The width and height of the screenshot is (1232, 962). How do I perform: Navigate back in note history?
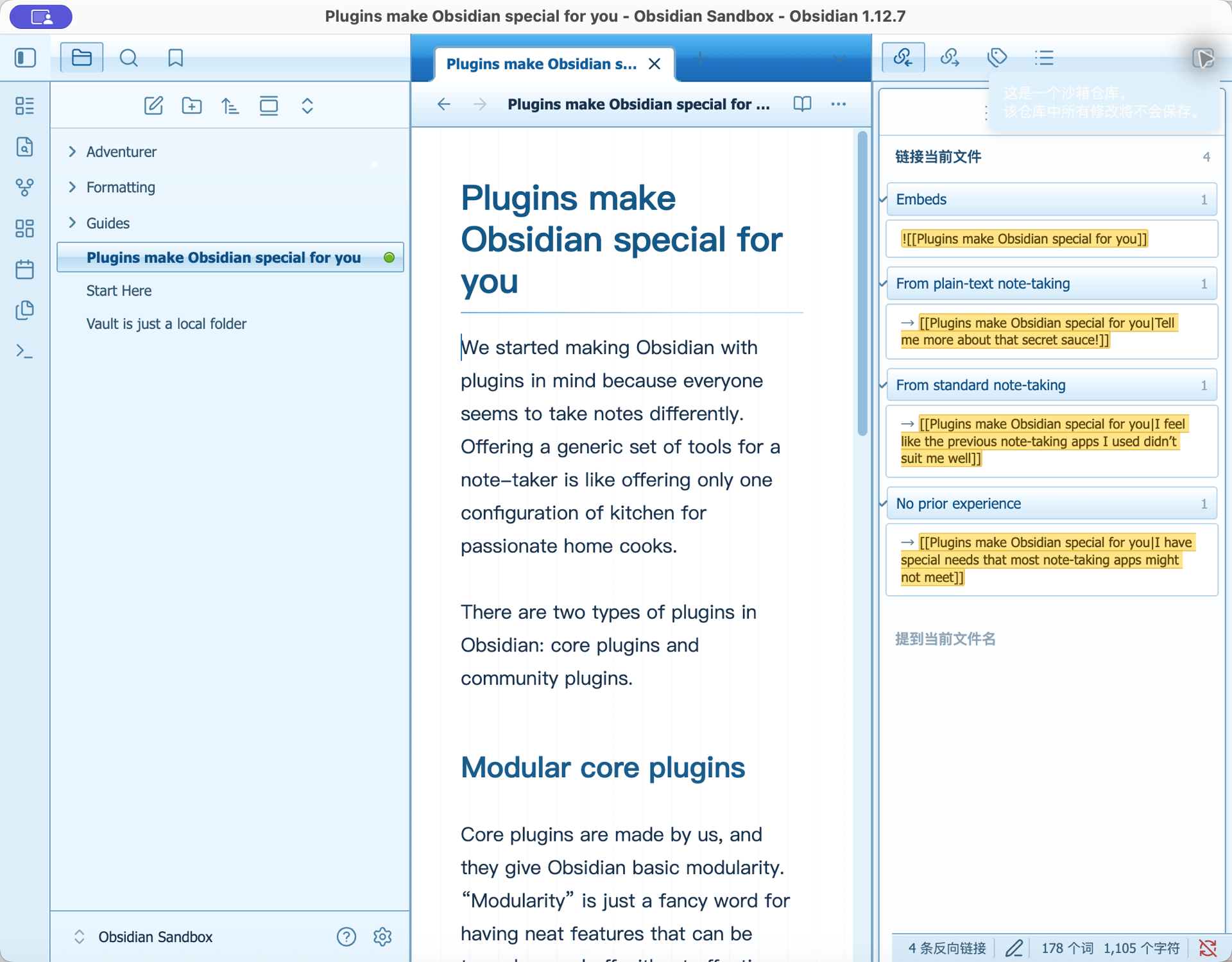[x=443, y=104]
